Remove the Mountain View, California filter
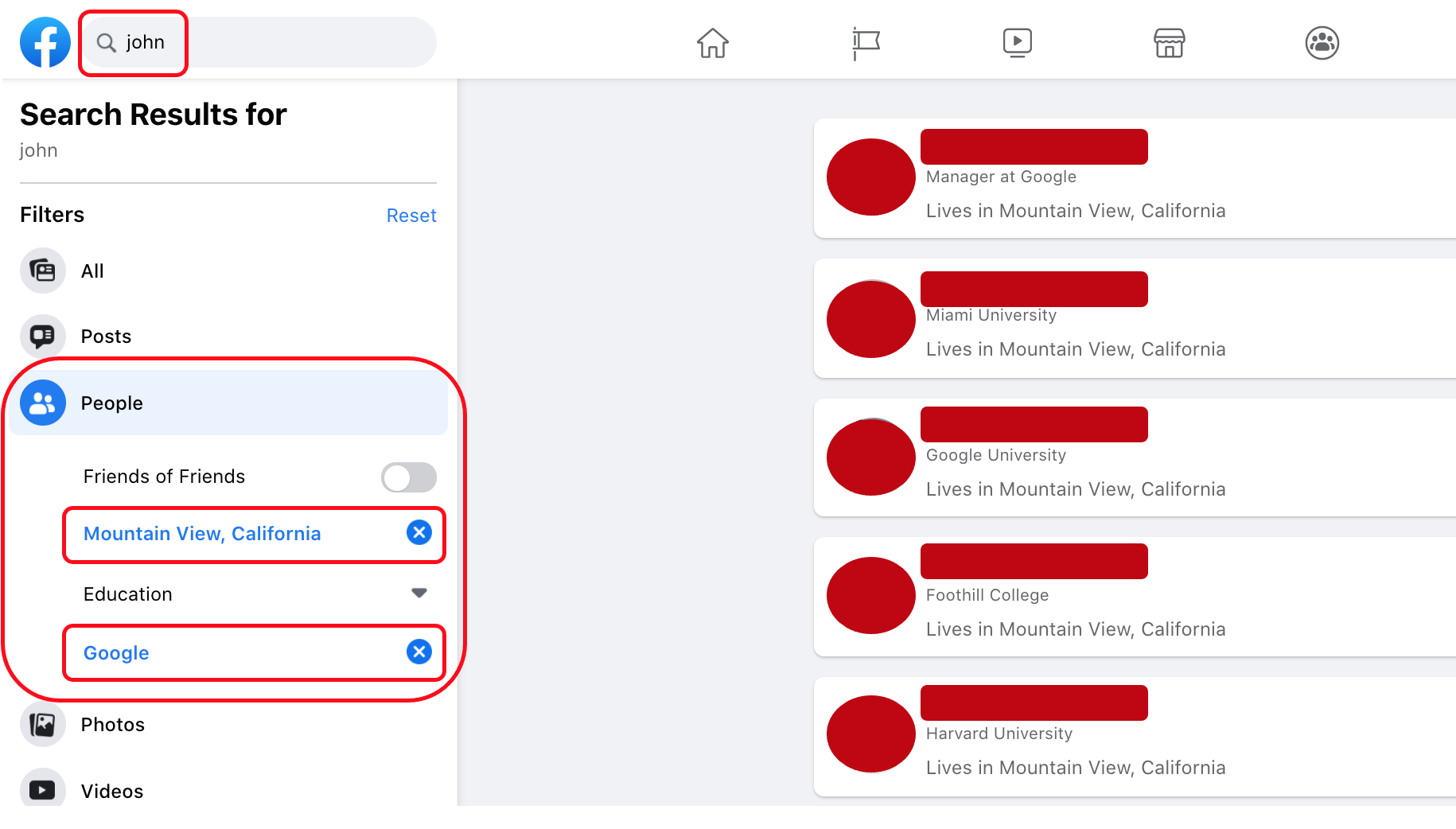 click(419, 533)
